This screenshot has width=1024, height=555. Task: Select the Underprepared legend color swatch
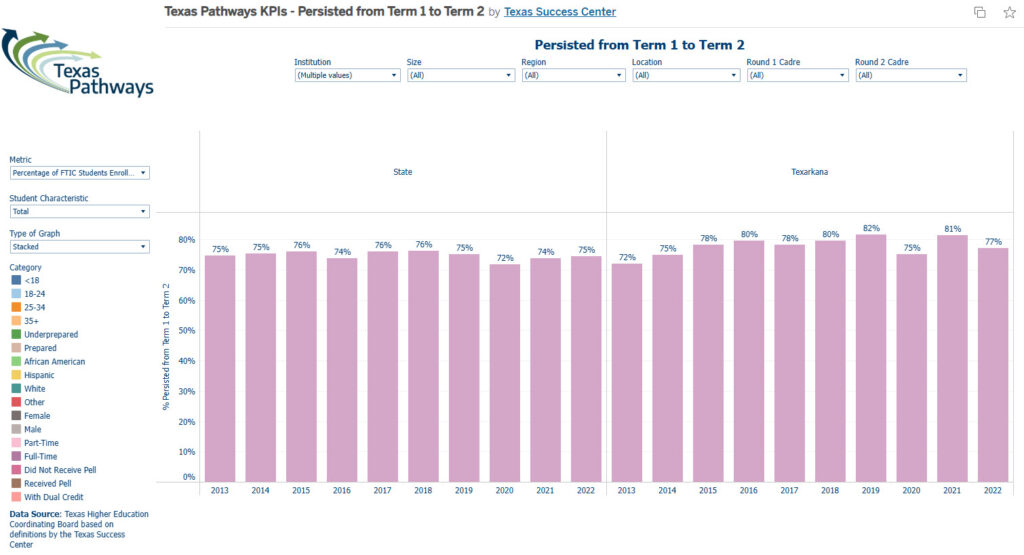15,335
